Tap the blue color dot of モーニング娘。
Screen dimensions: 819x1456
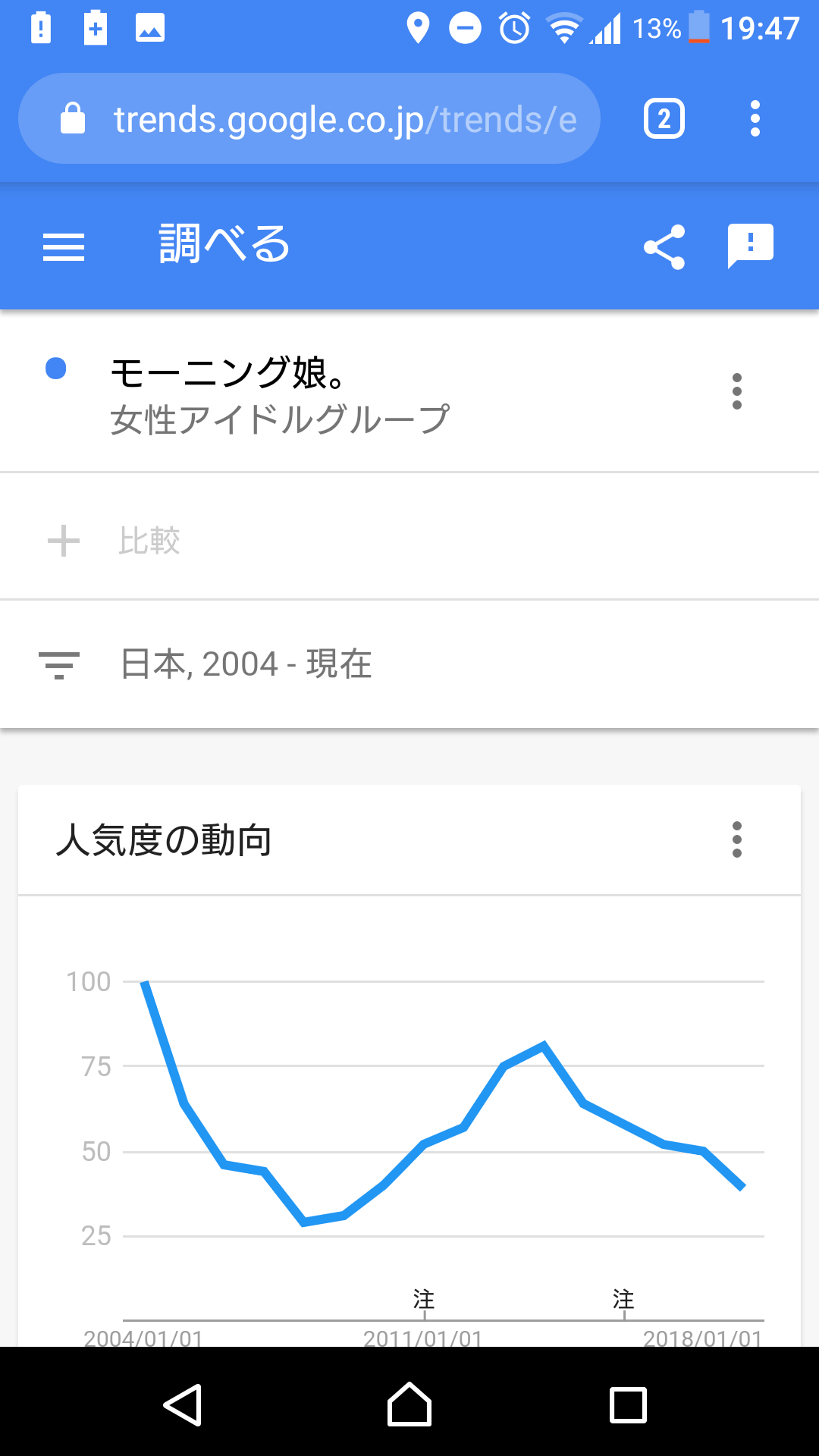[56, 369]
